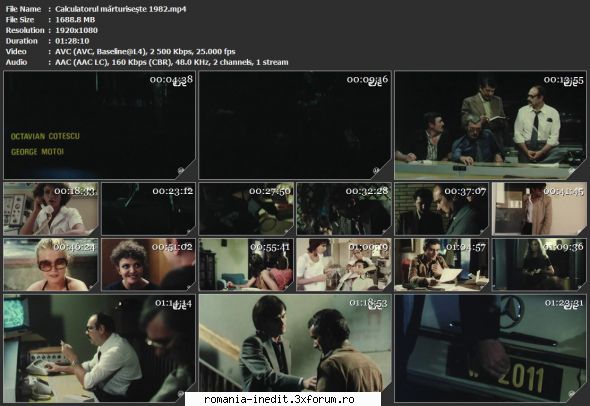This screenshot has width=590, height=406.
Task: Click the 'Duration' label
Action: 21,41
